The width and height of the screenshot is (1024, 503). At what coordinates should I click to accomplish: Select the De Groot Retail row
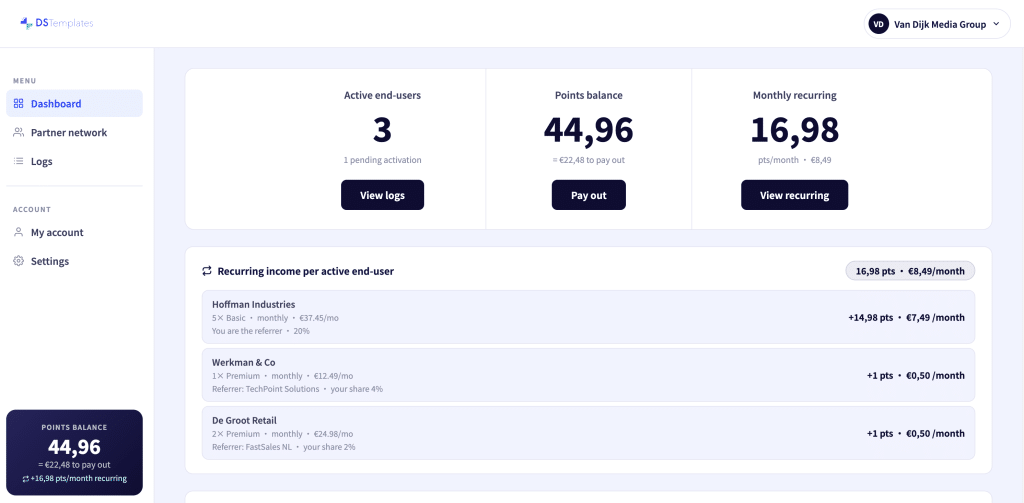(x=588, y=432)
